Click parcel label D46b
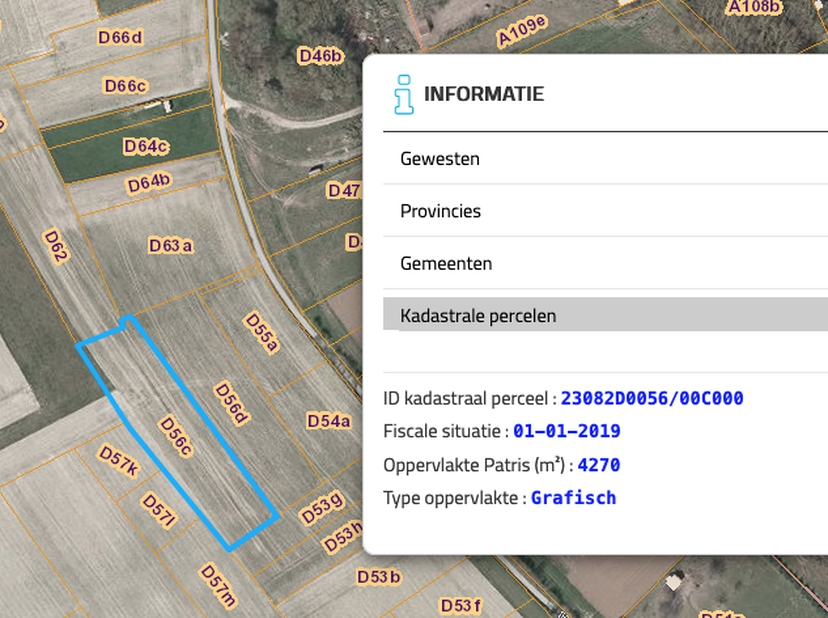Viewport: 828px width, 618px height. pos(320,55)
